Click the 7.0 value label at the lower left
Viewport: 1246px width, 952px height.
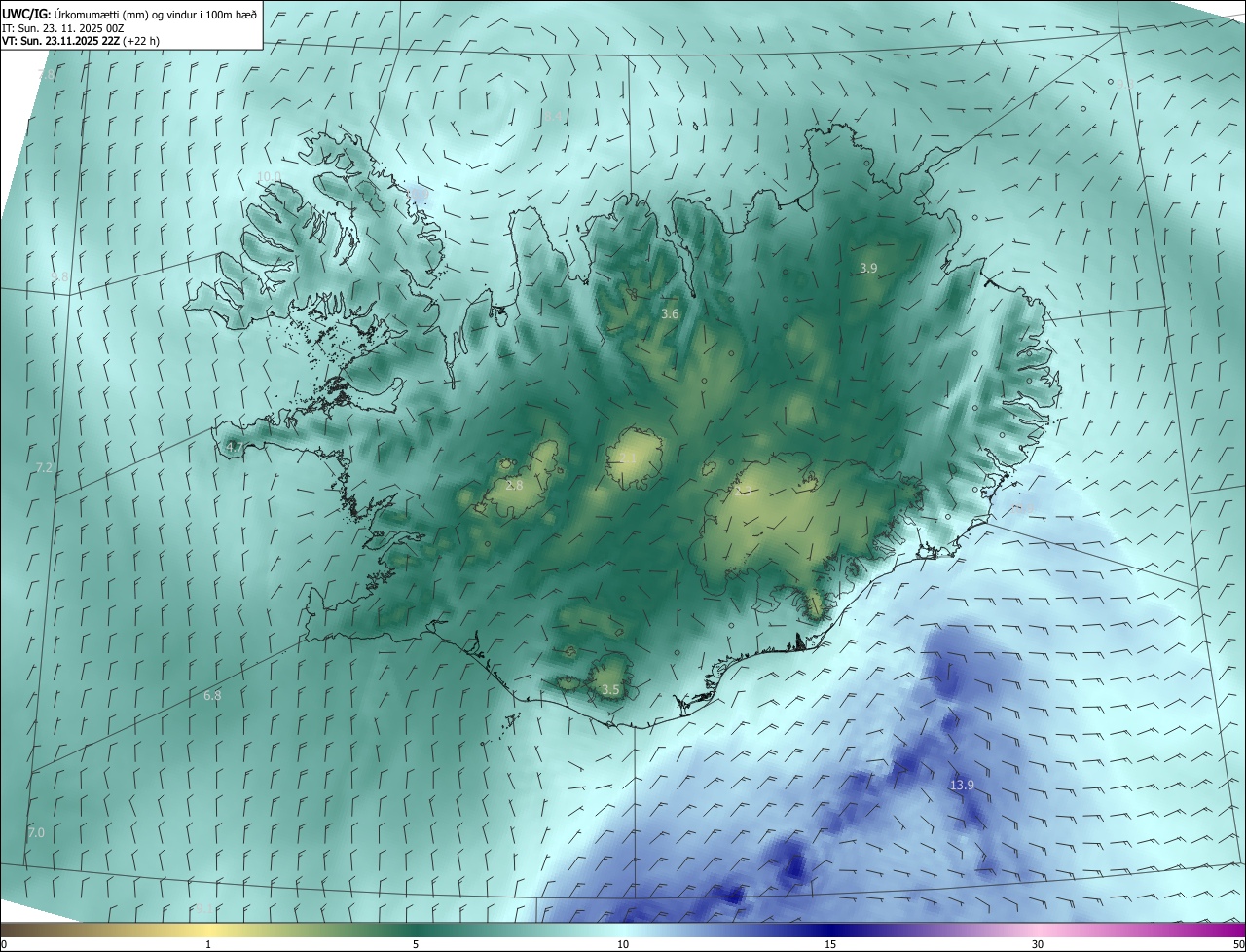[36, 833]
